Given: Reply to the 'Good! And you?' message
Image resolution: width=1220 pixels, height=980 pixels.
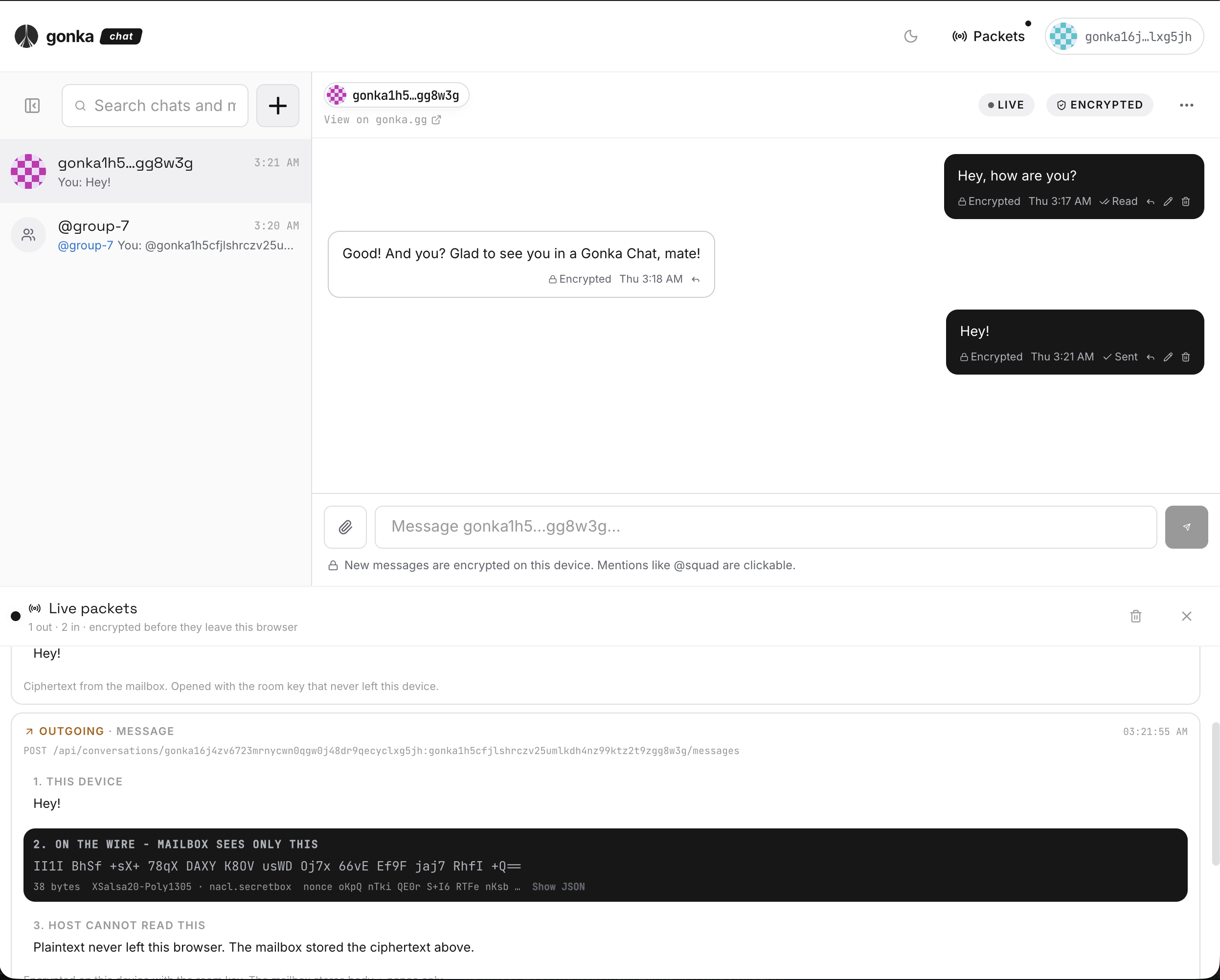Looking at the screenshot, I should 696,280.
